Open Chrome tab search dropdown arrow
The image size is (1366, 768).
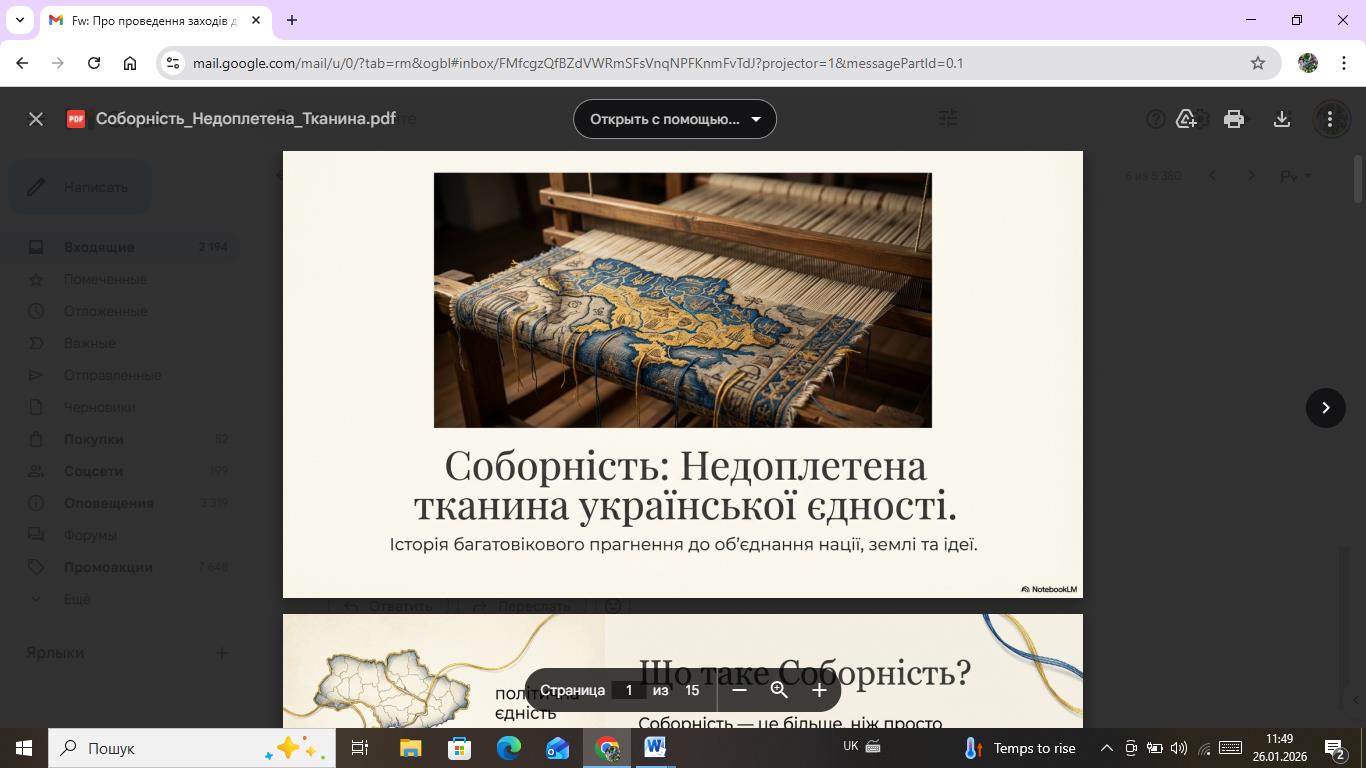[x=19, y=20]
